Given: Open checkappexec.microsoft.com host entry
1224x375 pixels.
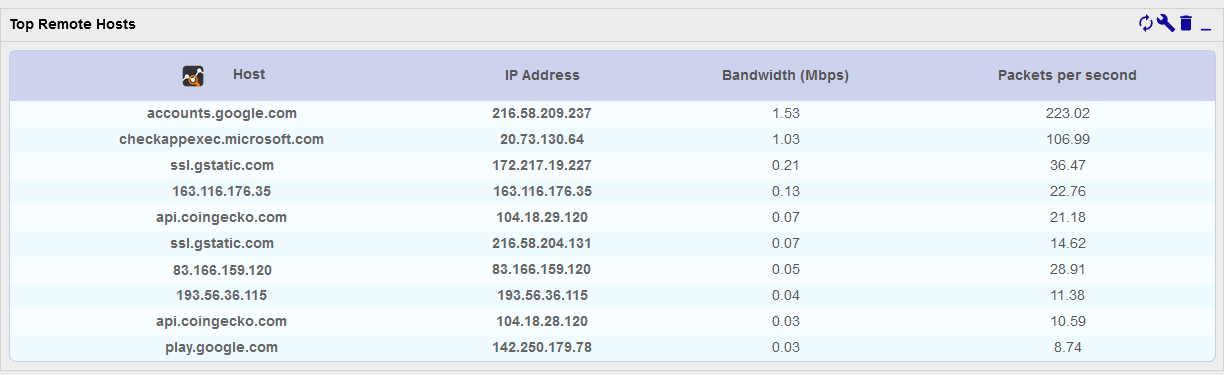Looking at the screenshot, I should coord(222,139).
